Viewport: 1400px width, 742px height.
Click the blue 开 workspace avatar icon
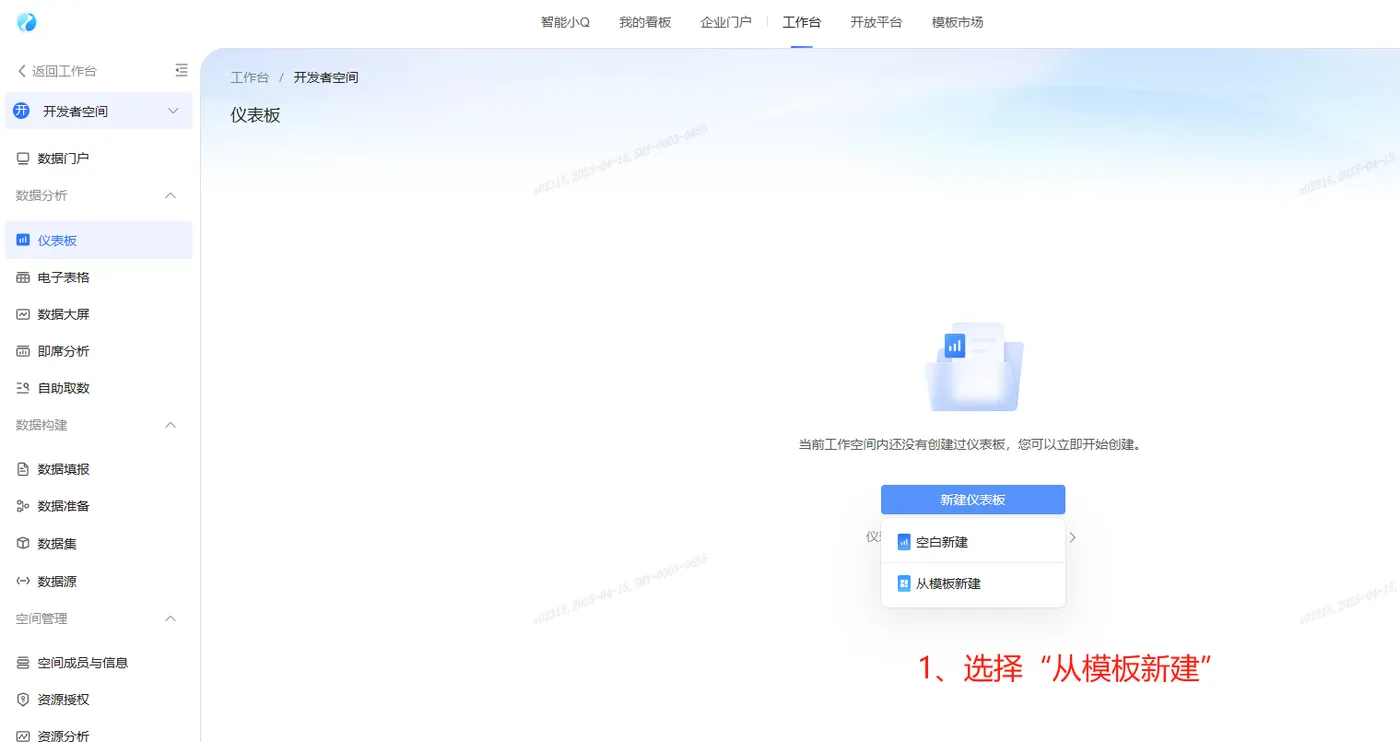(x=21, y=111)
